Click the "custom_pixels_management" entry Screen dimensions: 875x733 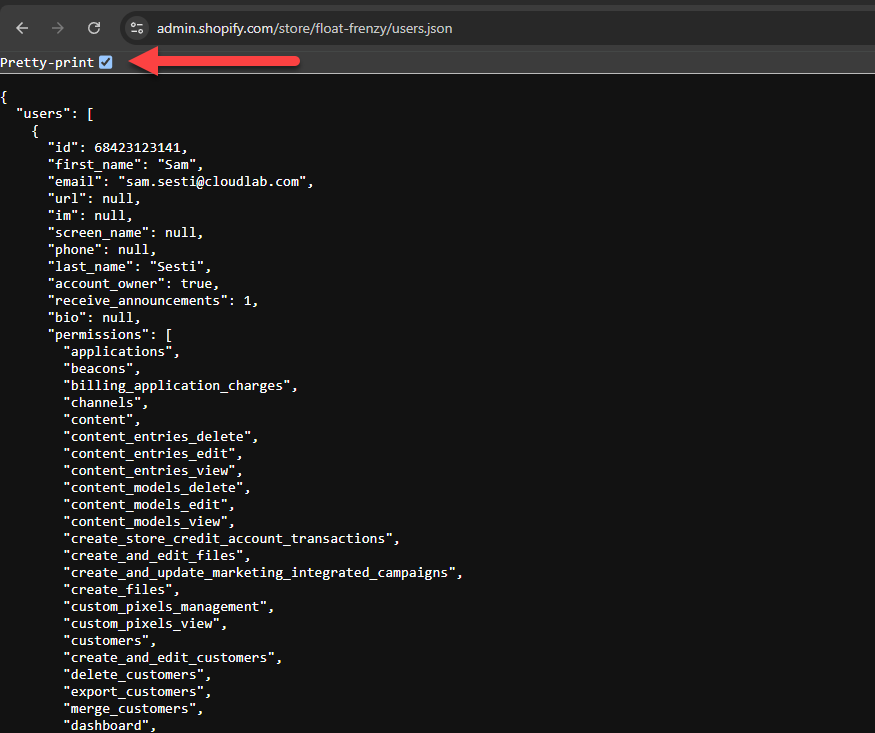pyautogui.click(x=168, y=607)
